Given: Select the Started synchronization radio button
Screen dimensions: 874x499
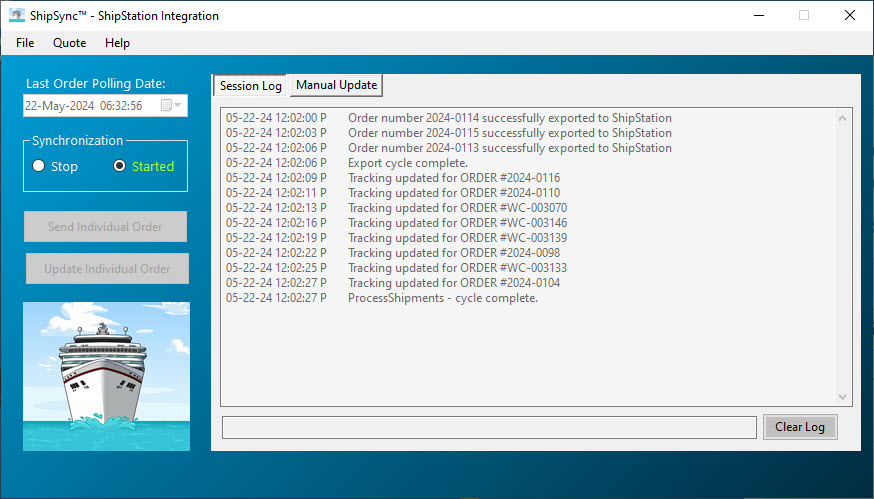Looking at the screenshot, I should coord(119,166).
